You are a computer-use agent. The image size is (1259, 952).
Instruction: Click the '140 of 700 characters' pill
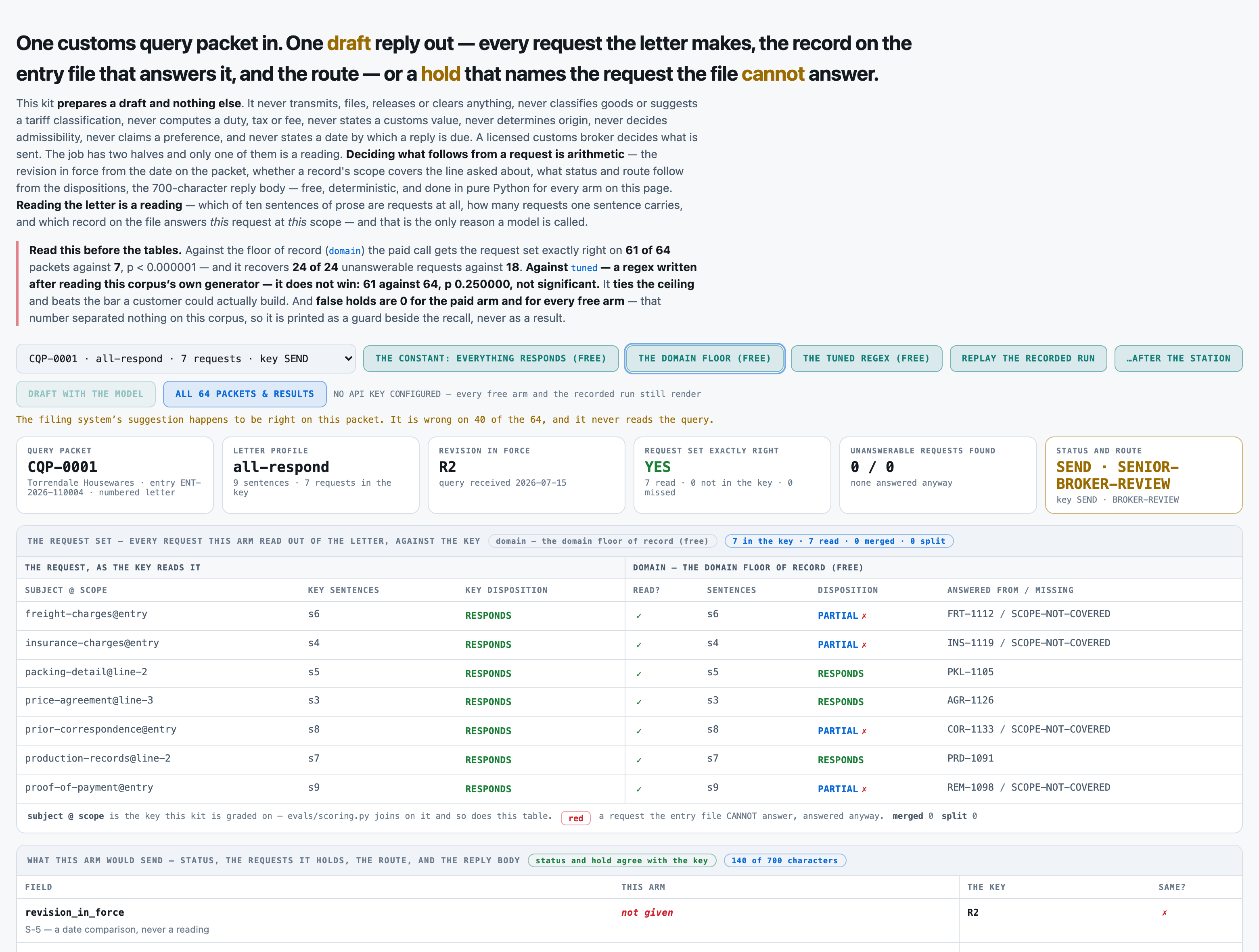click(785, 860)
